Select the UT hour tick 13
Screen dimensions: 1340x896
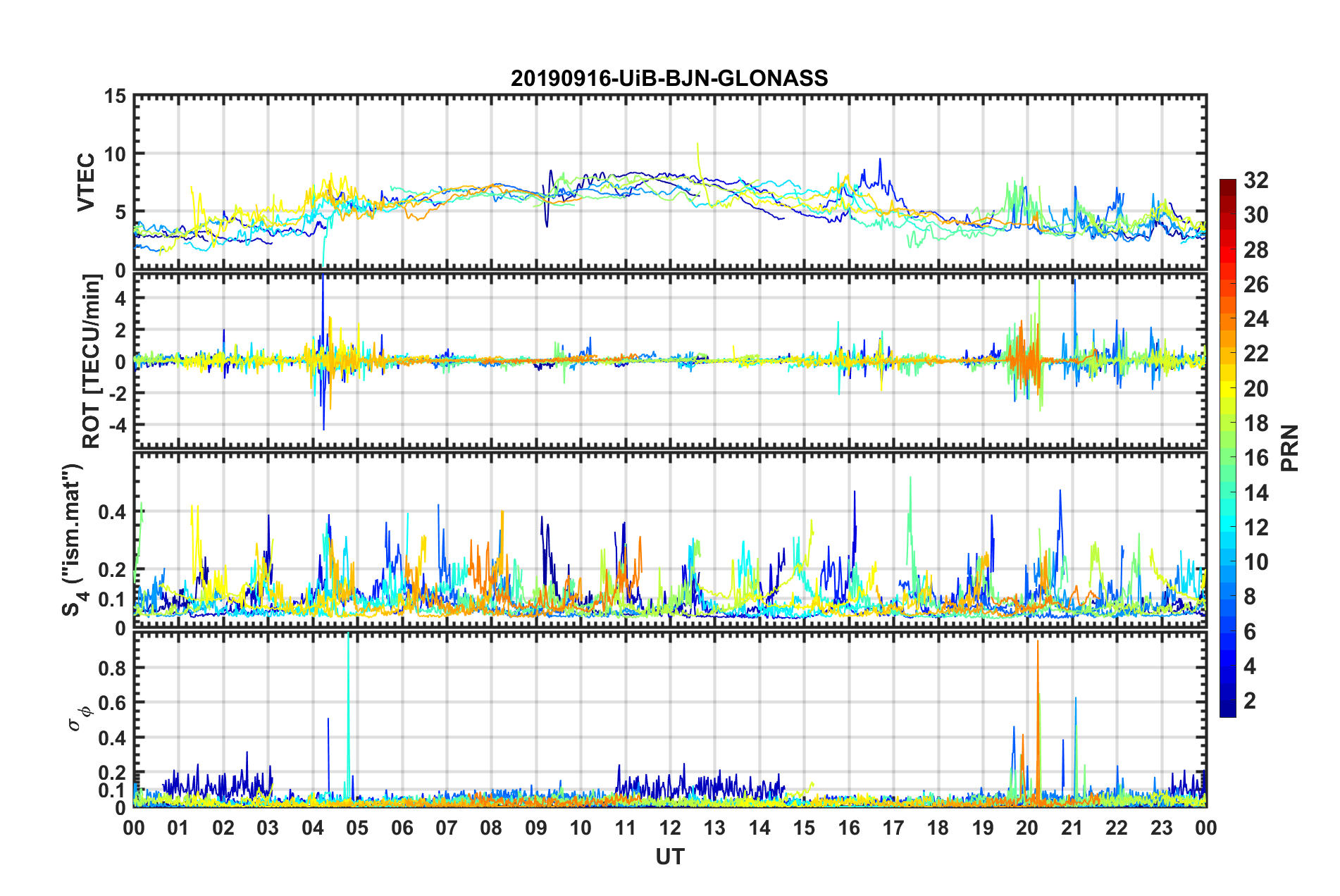[x=715, y=828]
